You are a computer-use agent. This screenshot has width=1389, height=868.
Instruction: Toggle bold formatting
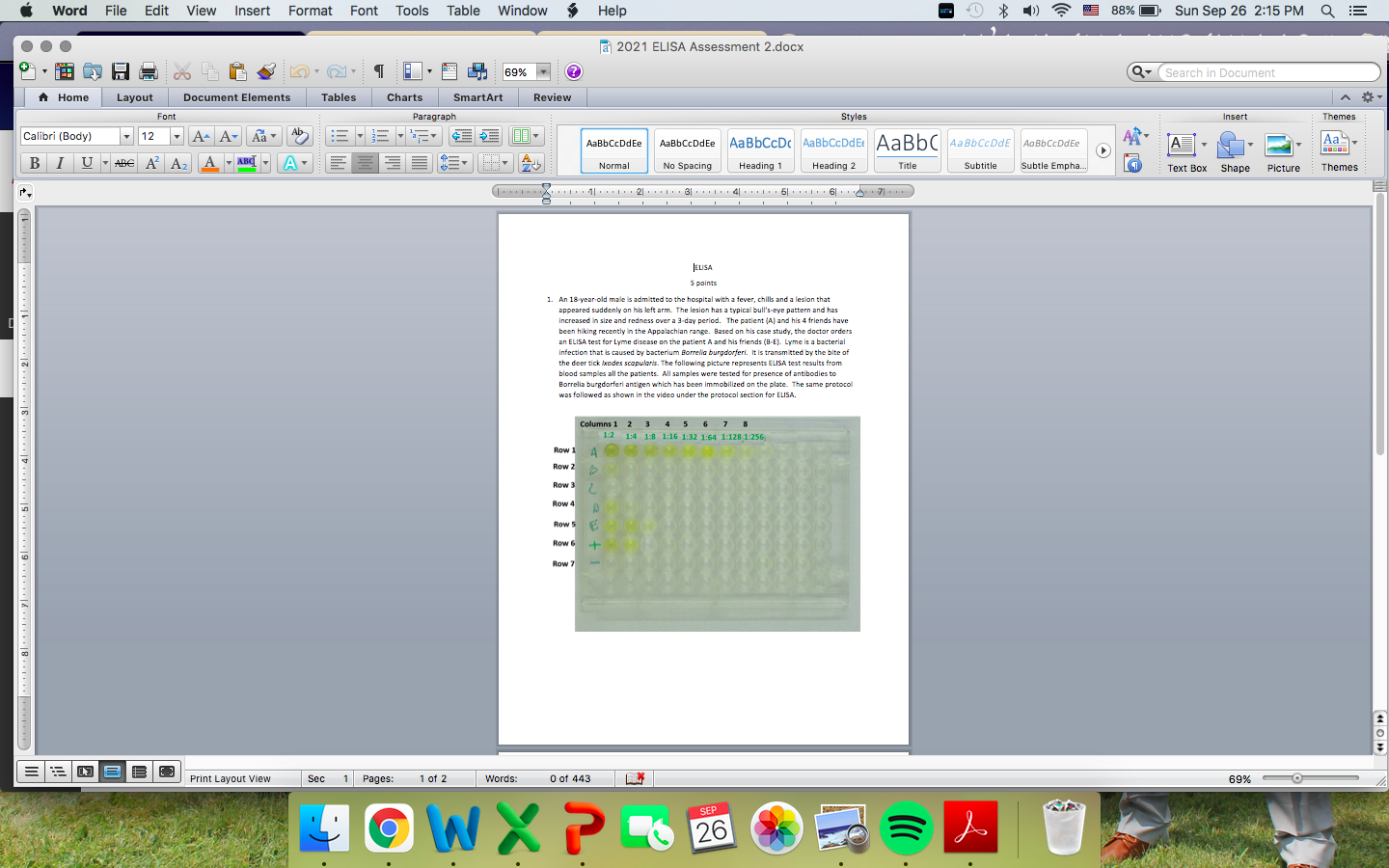pos(34,163)
